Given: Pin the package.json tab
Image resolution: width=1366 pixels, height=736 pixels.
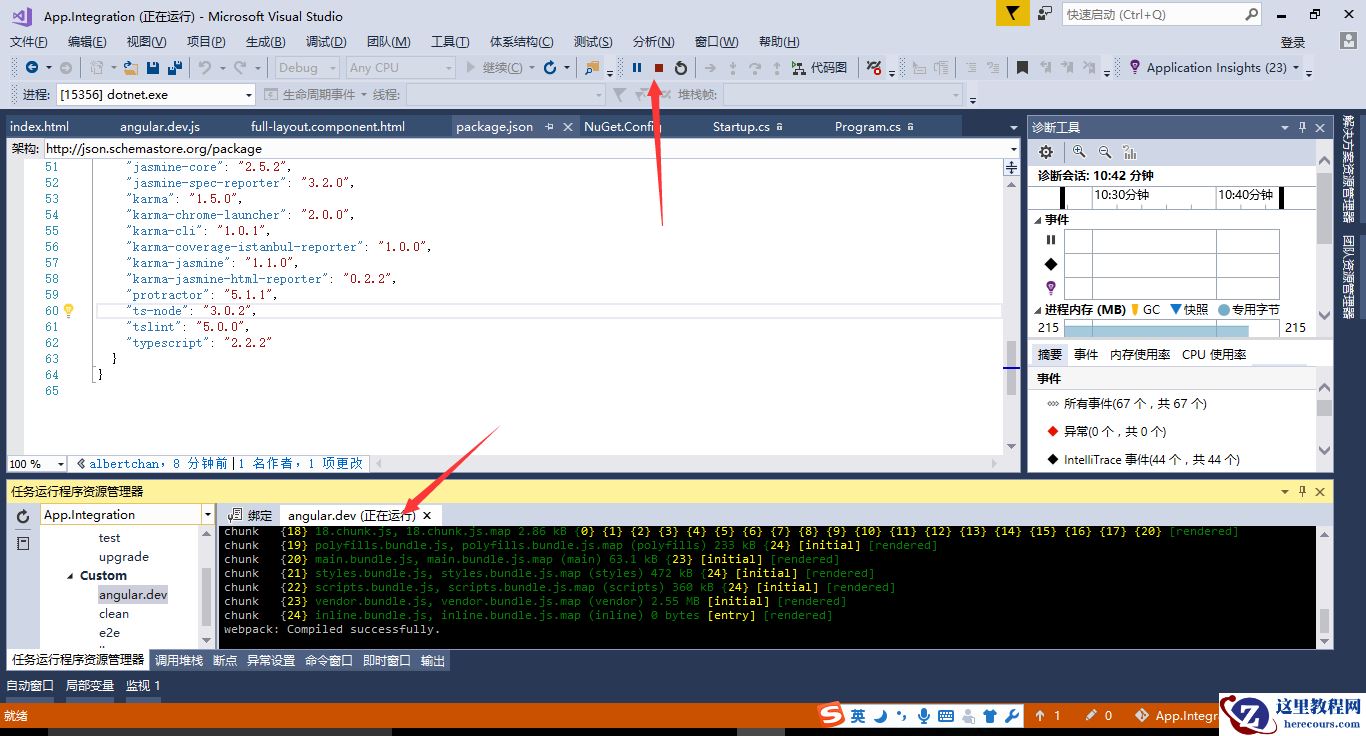Looking at the screenshot, I should tap(549, 127).
